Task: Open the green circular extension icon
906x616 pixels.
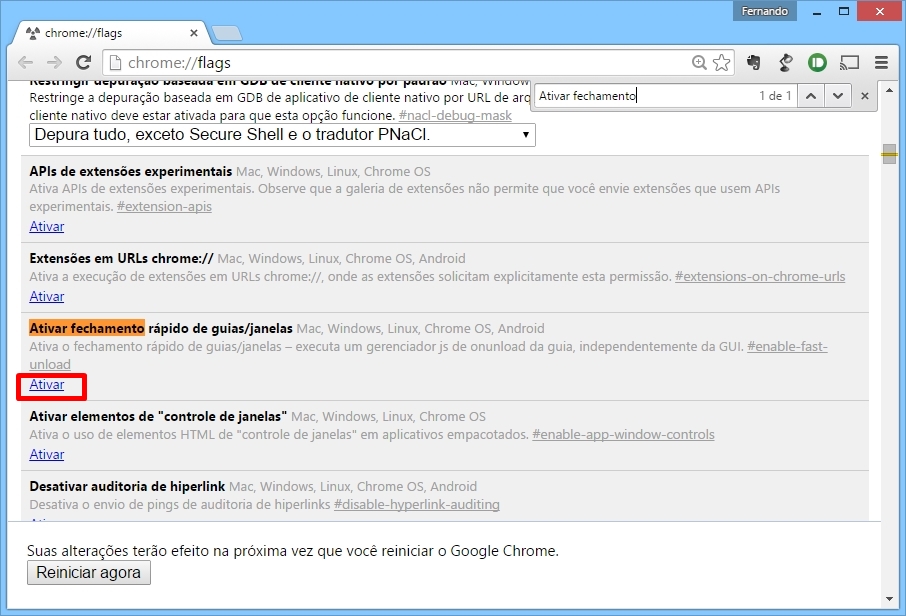Action: click(x=817, y=62)
